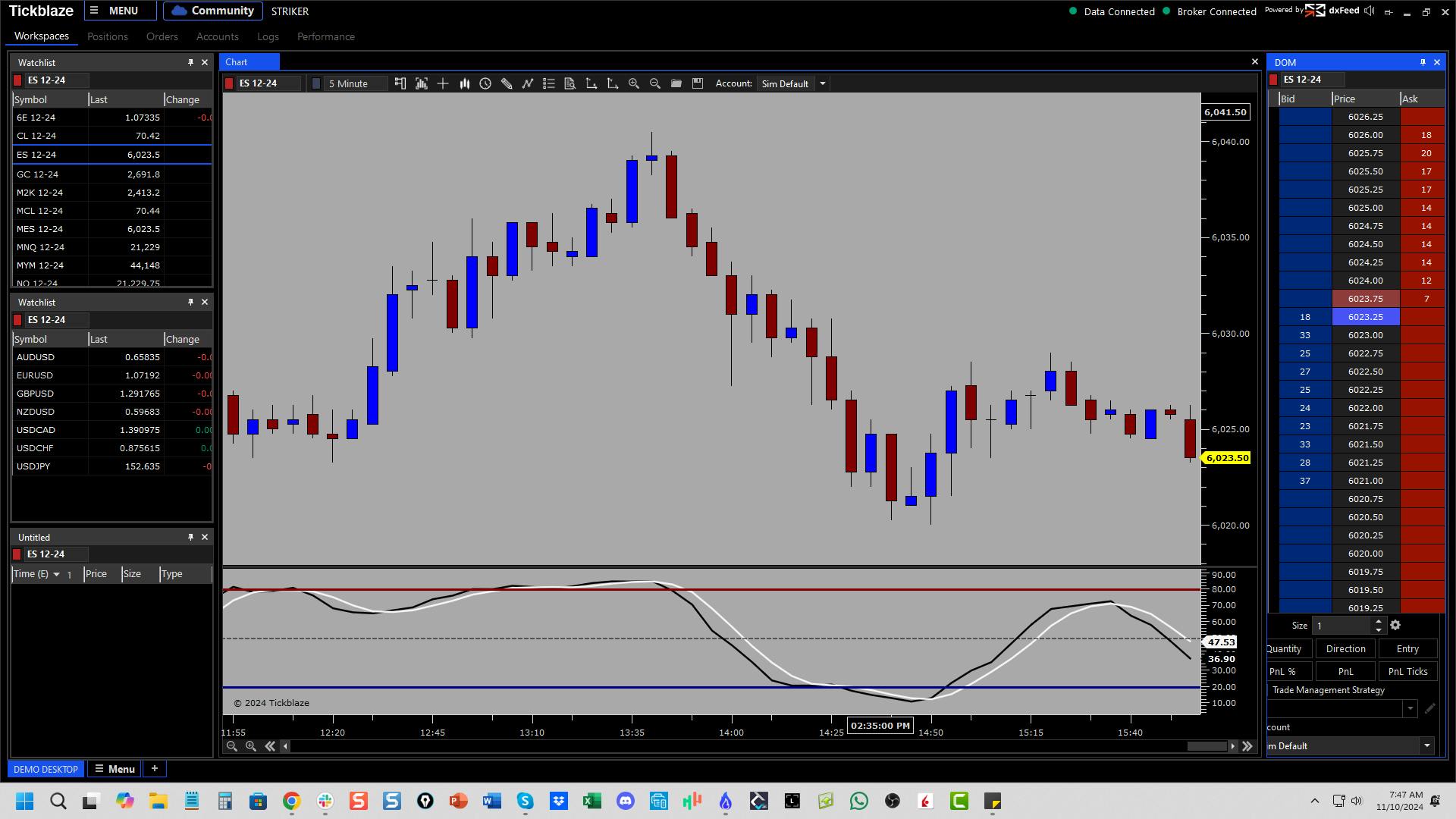Image resolution: width=1456 pixels, height=819 pixels.
Task: Expand the Account Sim Default dropdown
Action: coord(822,83)
